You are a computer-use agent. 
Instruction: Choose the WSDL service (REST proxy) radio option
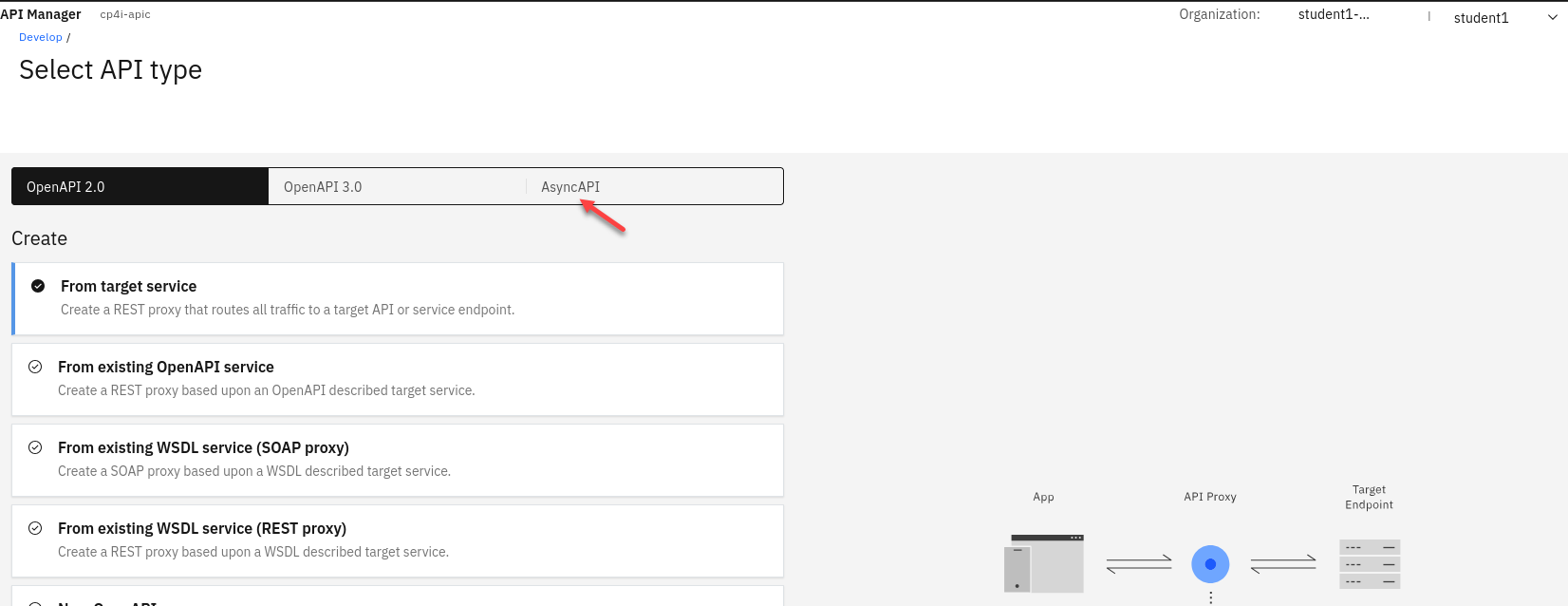35,528
